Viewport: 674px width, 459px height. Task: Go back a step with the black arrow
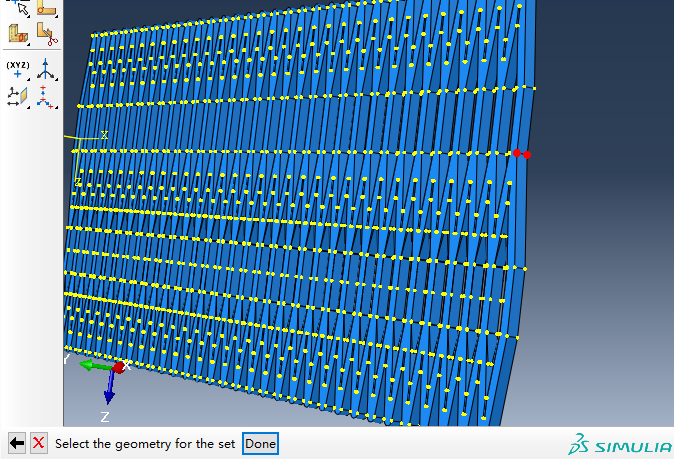[x=17, y=443]
